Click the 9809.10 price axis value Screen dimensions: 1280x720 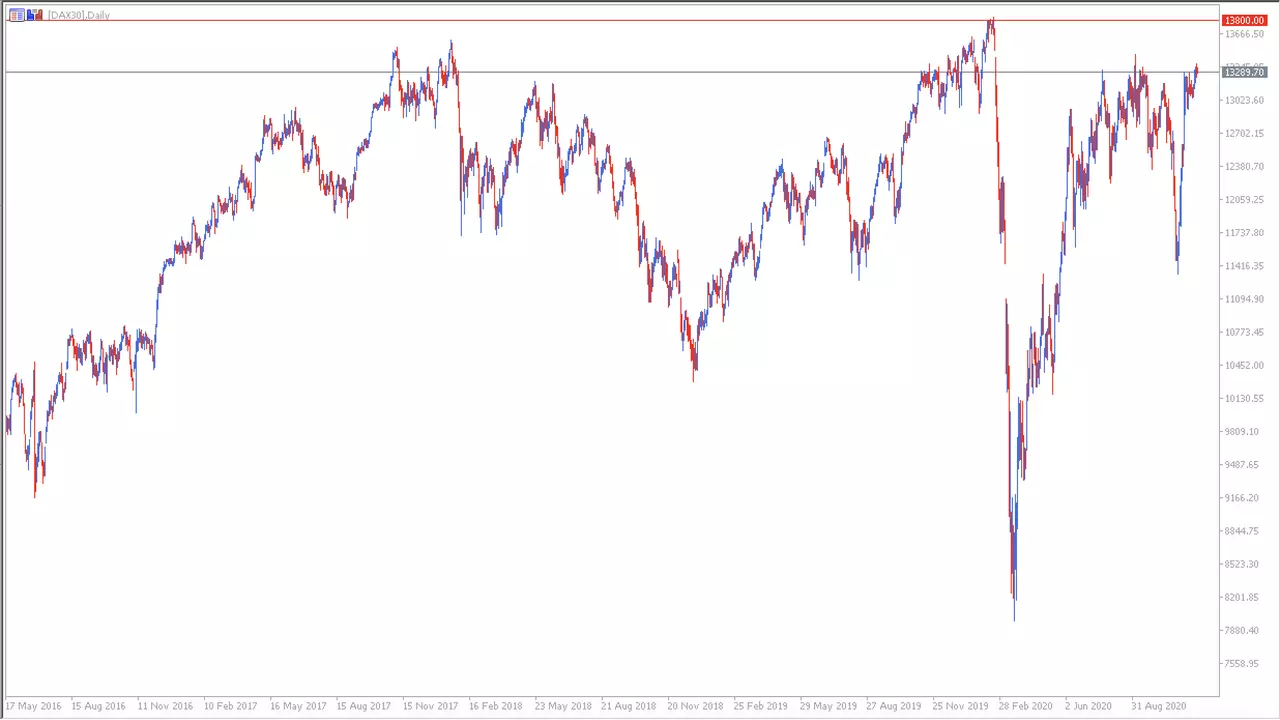click(x=1242, y=431)
